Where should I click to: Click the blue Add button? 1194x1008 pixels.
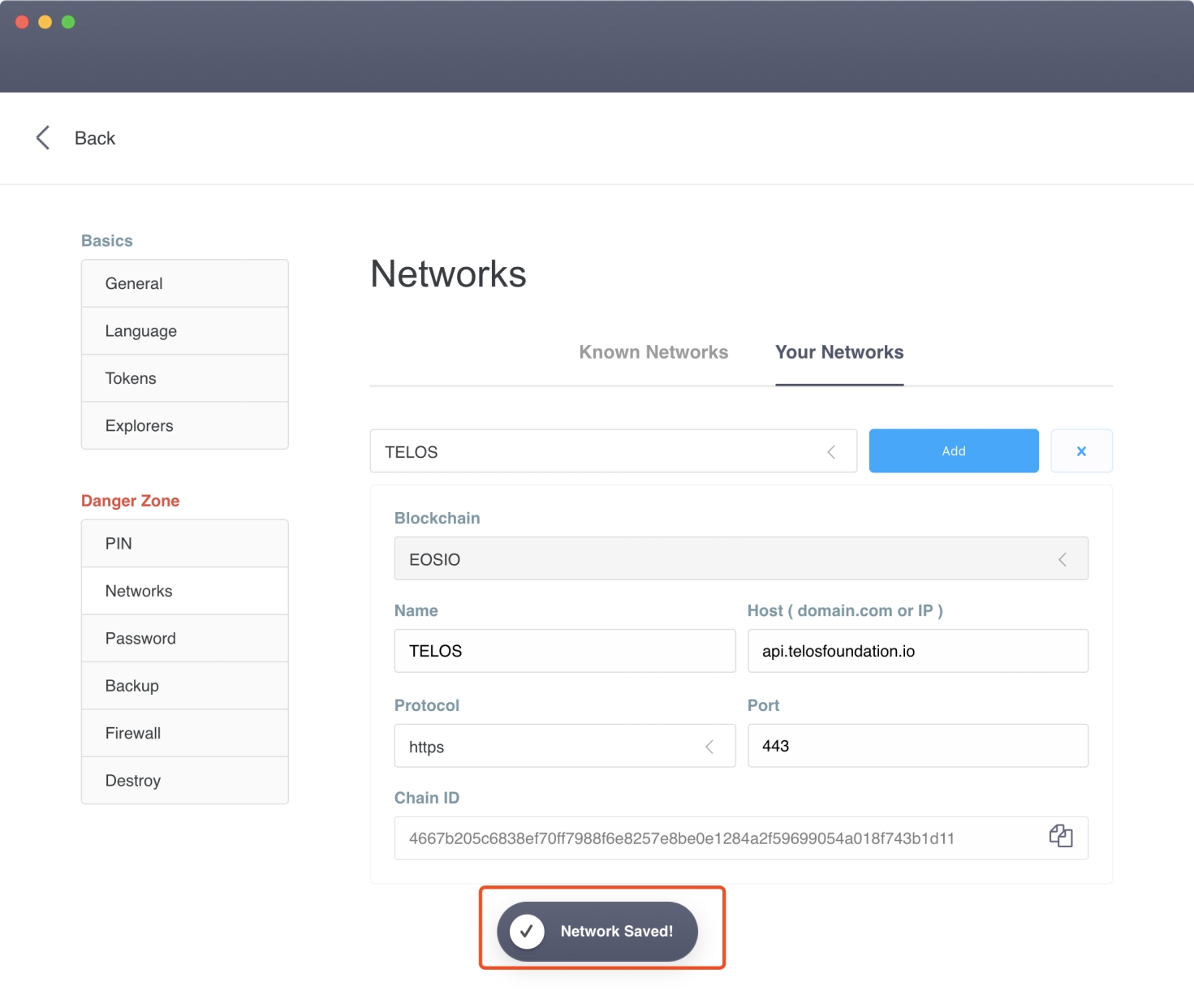coord(954,451)
